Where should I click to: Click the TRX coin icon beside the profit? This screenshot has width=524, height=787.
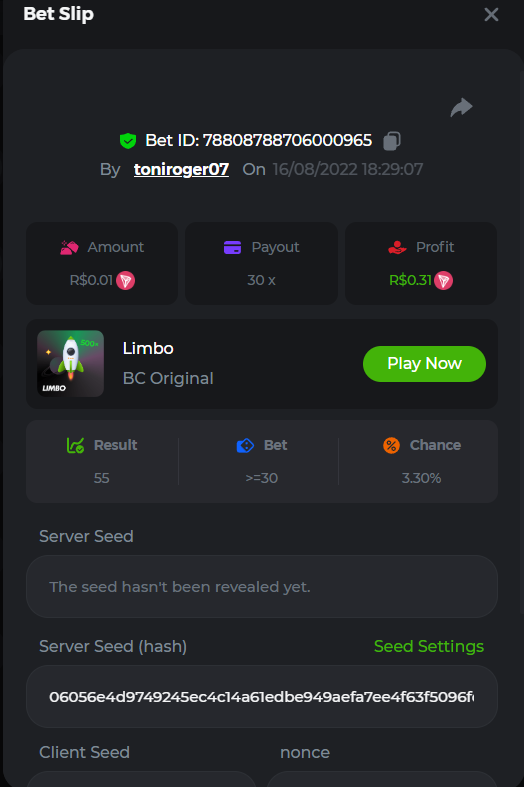tap(443, 280)
